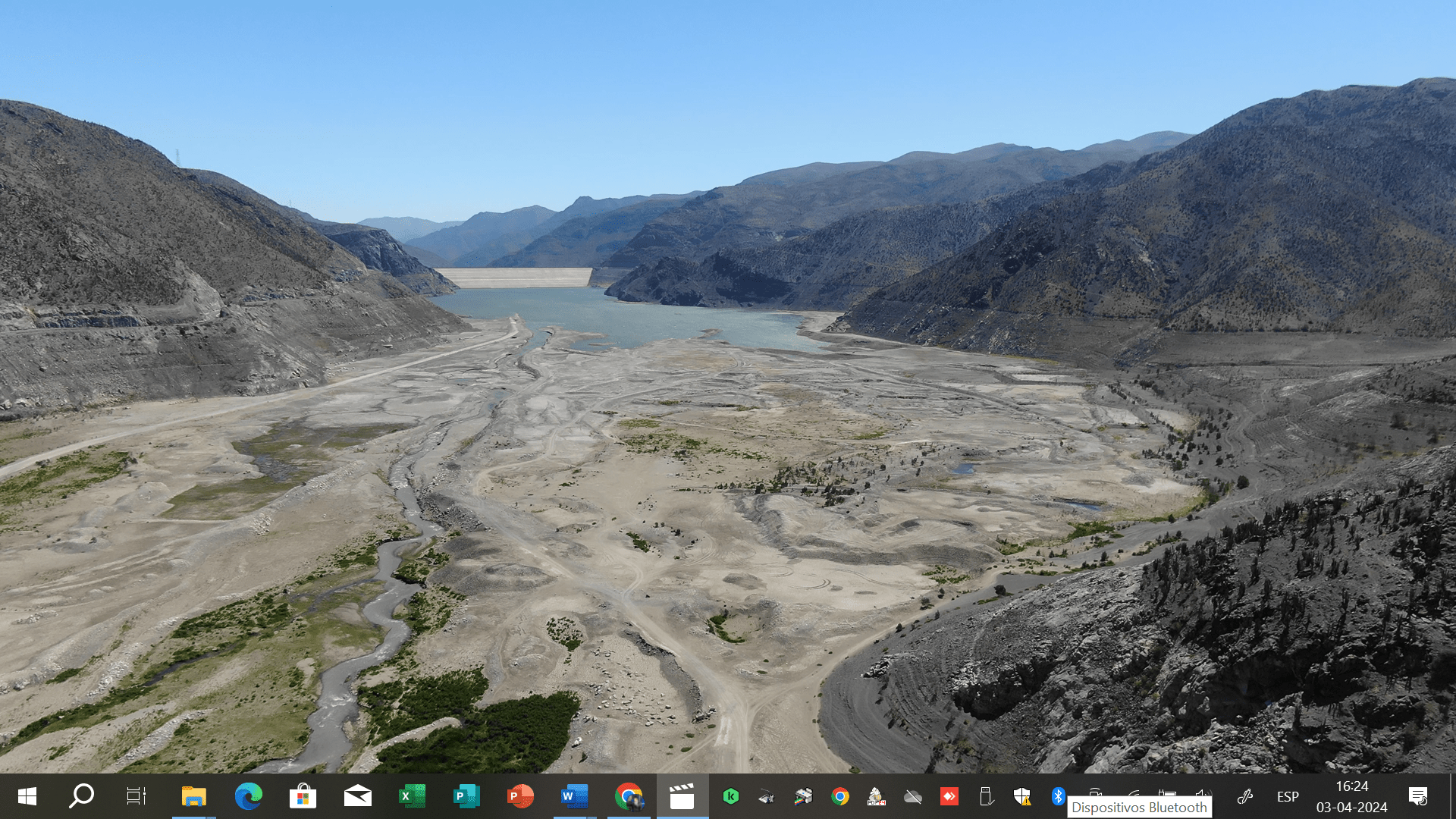Switch to the Word window on taskbar
This screenshot has width=1456, height=819.
click(x=575, y=796)
